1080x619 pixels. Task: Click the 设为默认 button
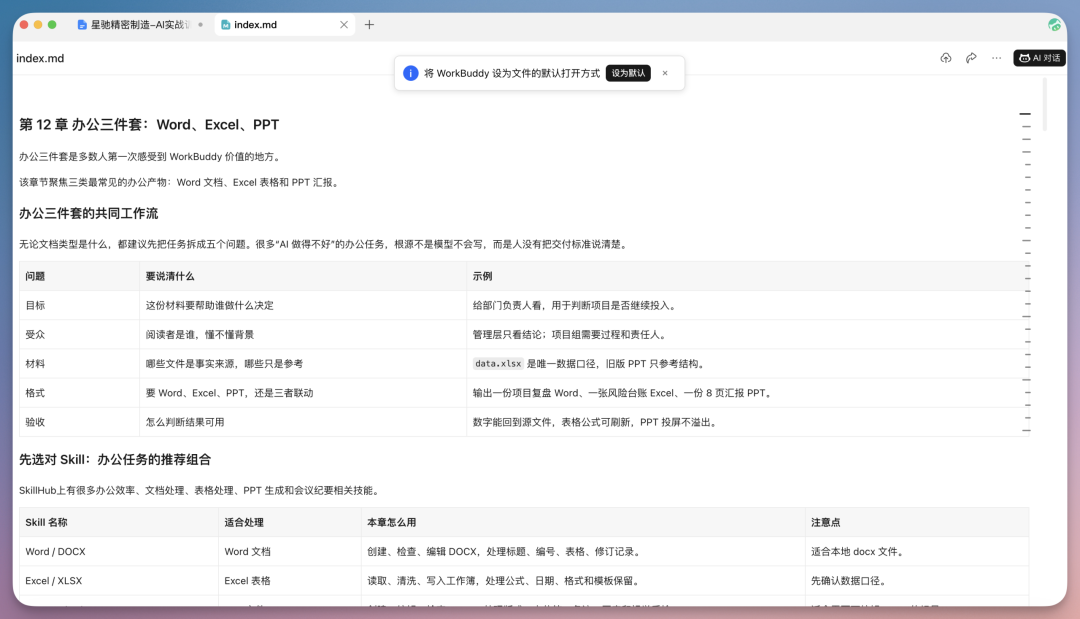(x=628, y=73)
